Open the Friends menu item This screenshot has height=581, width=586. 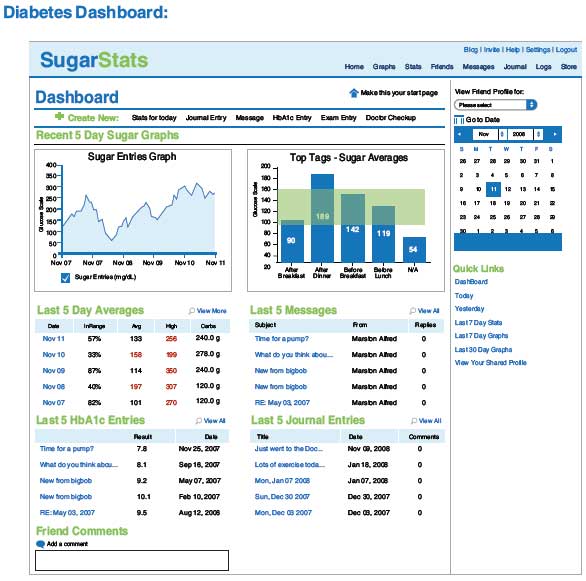(442, 67)
